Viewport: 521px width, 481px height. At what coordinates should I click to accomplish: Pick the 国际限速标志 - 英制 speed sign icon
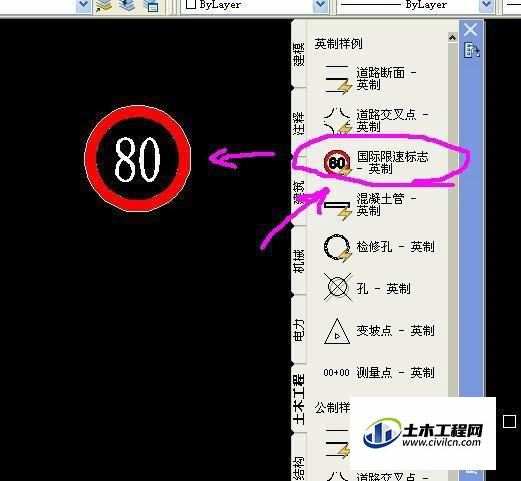[337, 163]
